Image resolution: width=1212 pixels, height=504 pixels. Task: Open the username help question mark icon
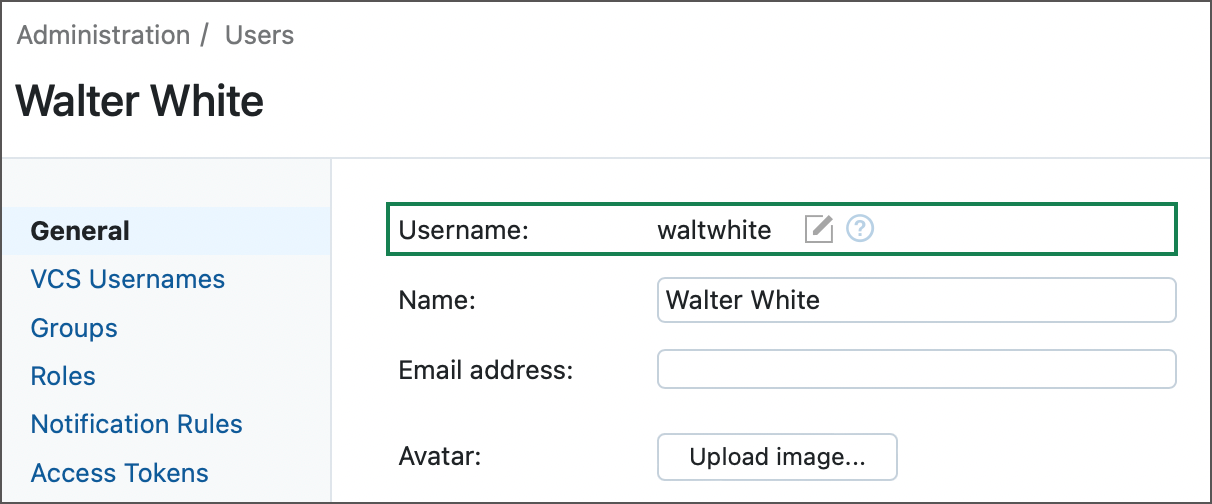pyautogui.click(x=860, y=230)
